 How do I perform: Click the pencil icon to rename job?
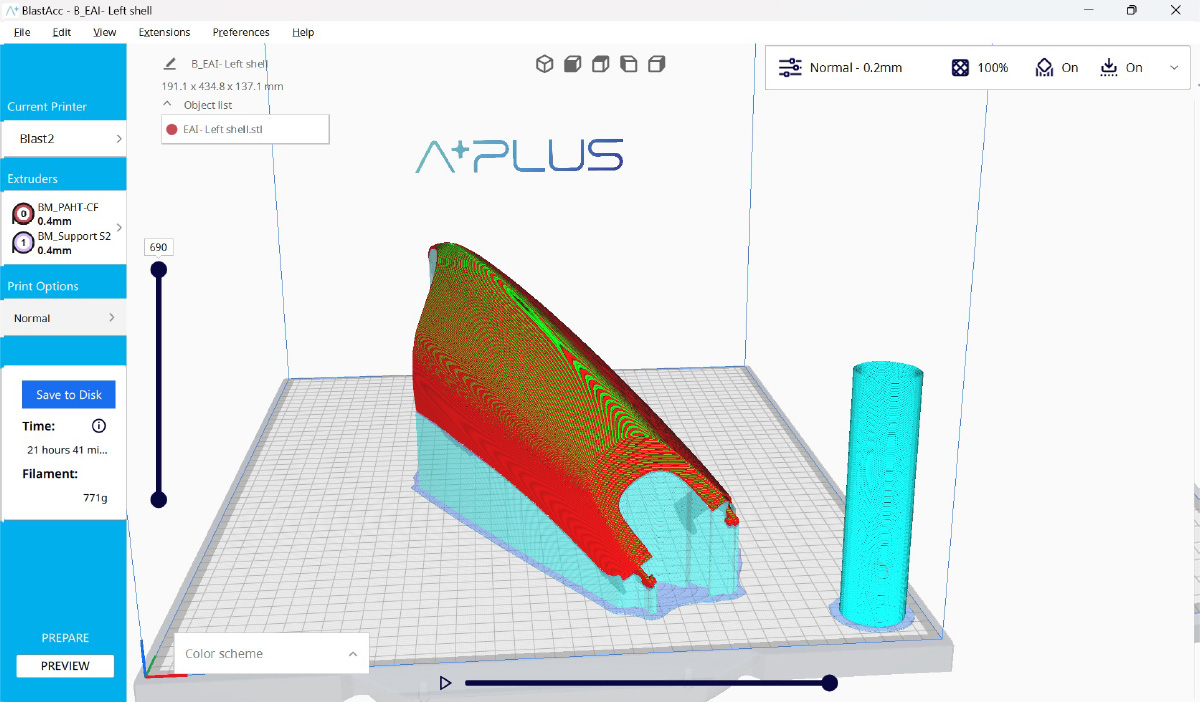point(170,63)
